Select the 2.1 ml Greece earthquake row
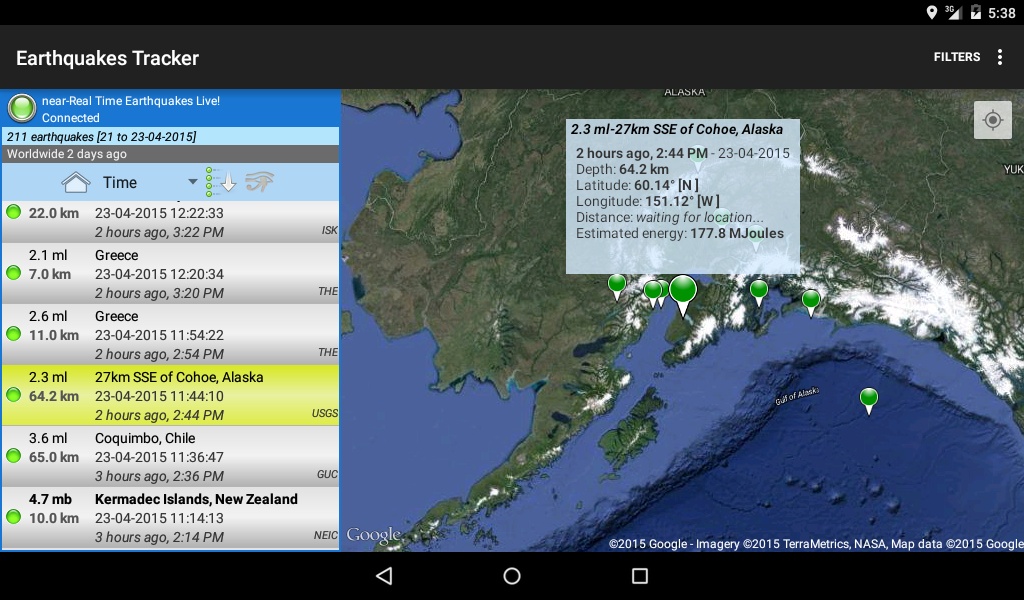1024x600 pixels. click(170, 274)
